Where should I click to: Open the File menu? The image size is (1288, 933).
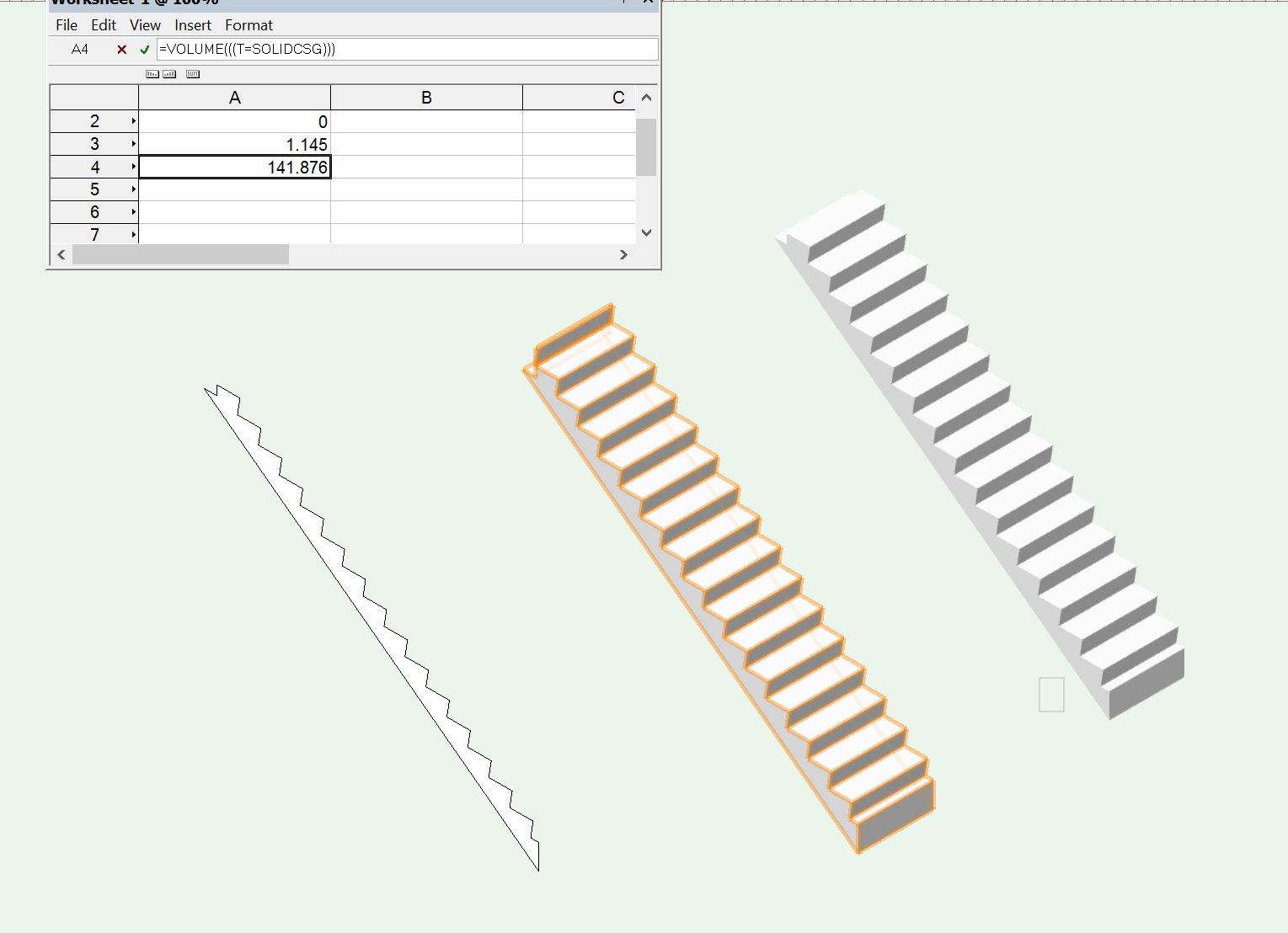coord(66,25)
